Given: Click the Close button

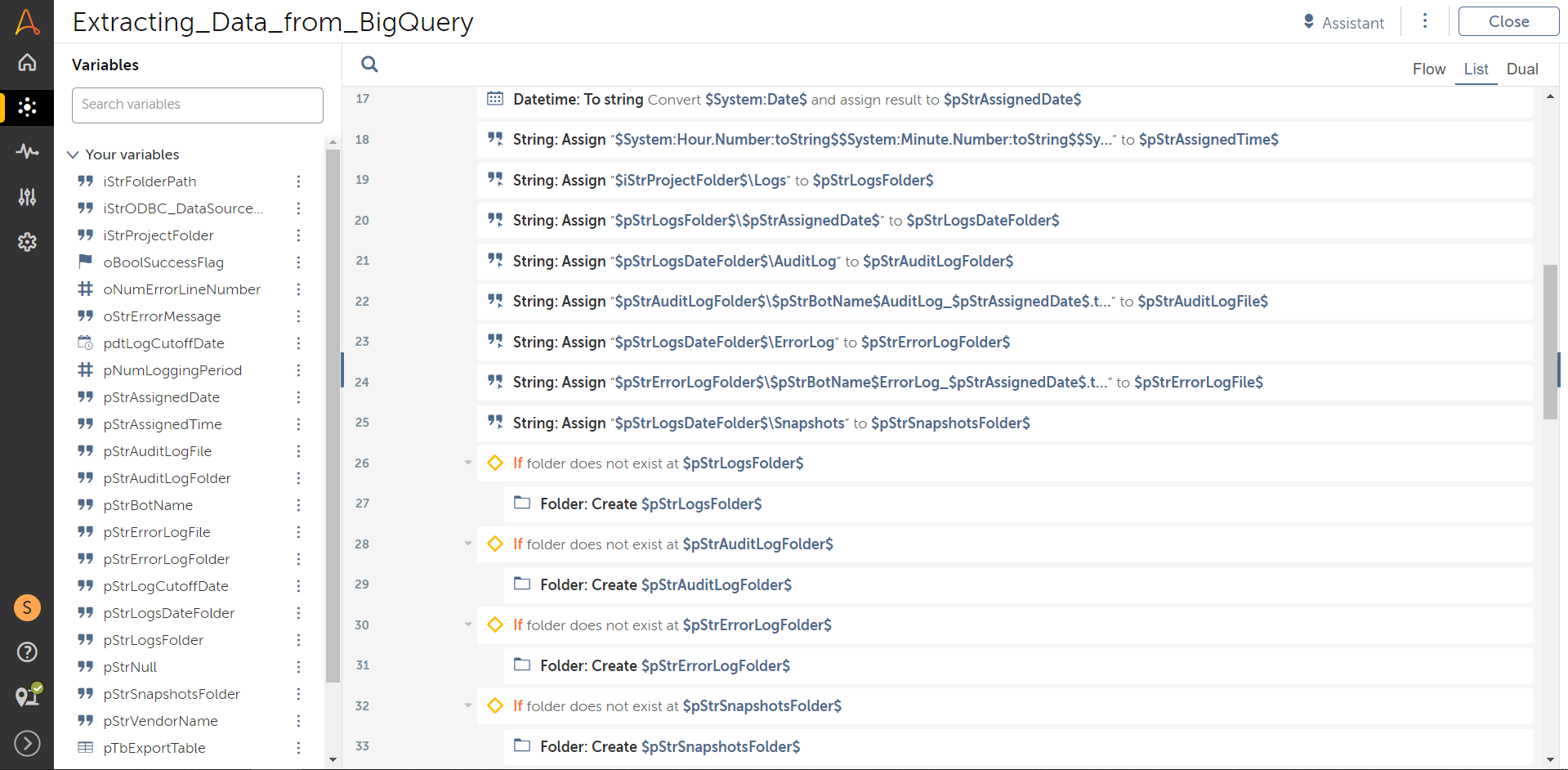Looking at the screenshot, I should click(x=1508, y=22).
